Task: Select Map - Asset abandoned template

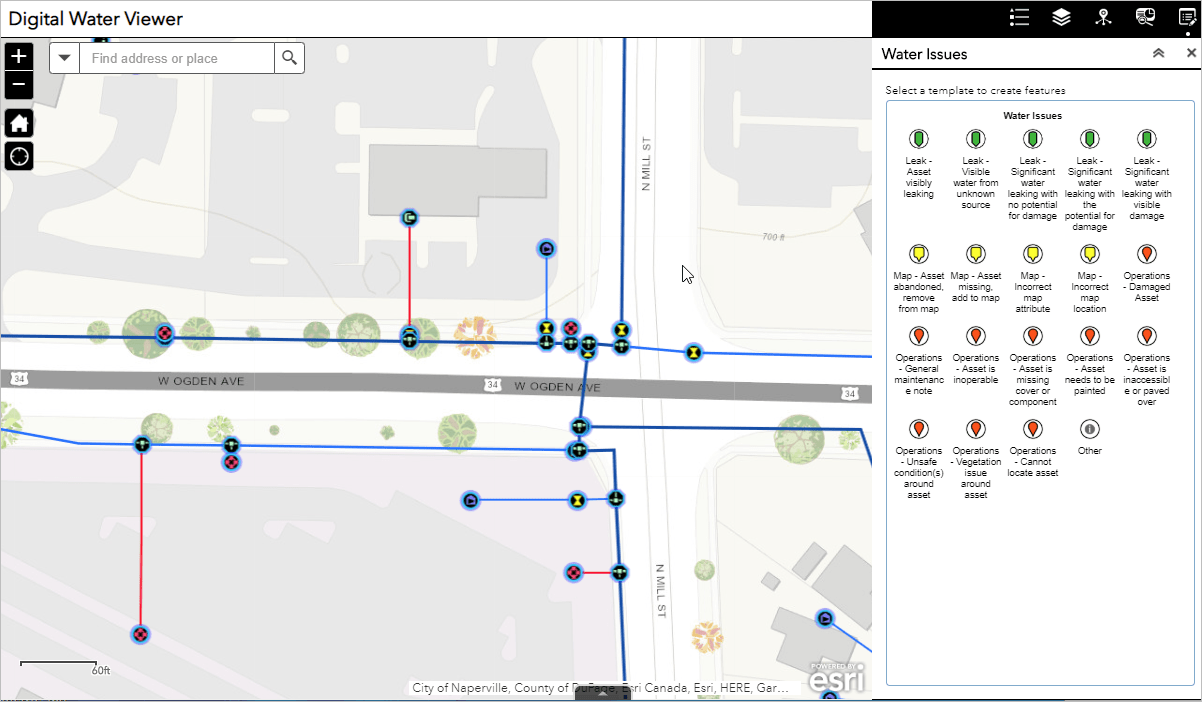Action: click(918, 279)
